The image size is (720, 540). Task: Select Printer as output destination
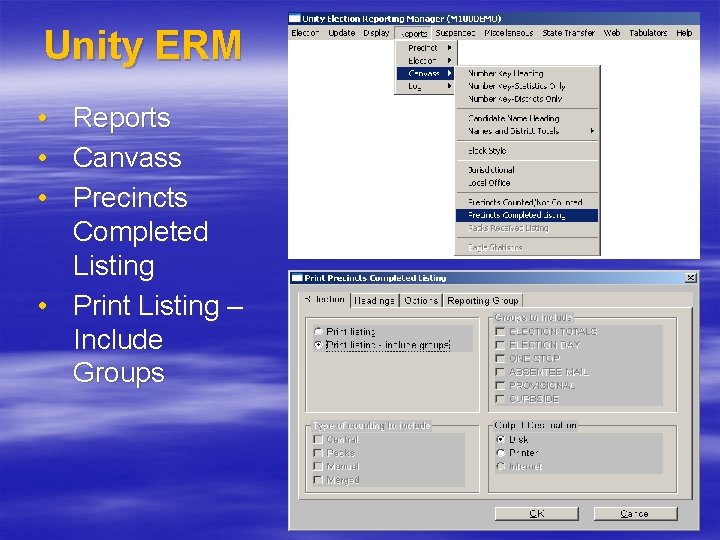501,453
